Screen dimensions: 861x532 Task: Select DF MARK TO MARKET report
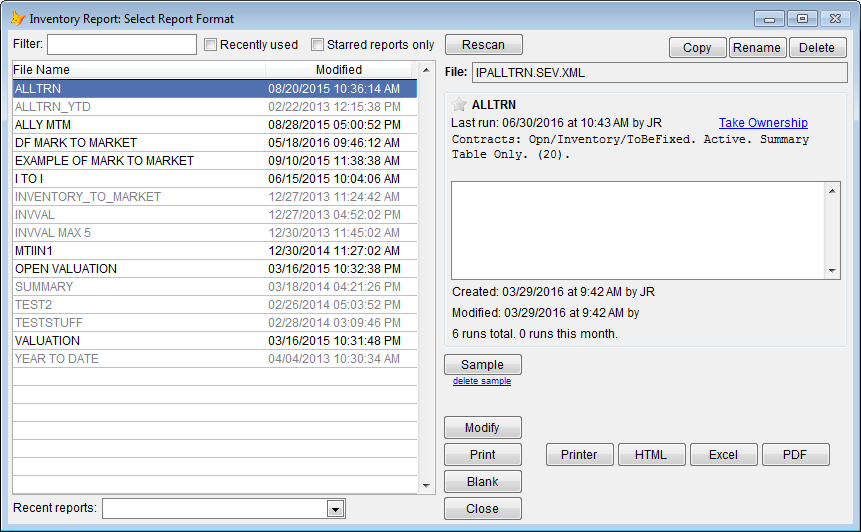pyautogui.click(x=215, y=143)
